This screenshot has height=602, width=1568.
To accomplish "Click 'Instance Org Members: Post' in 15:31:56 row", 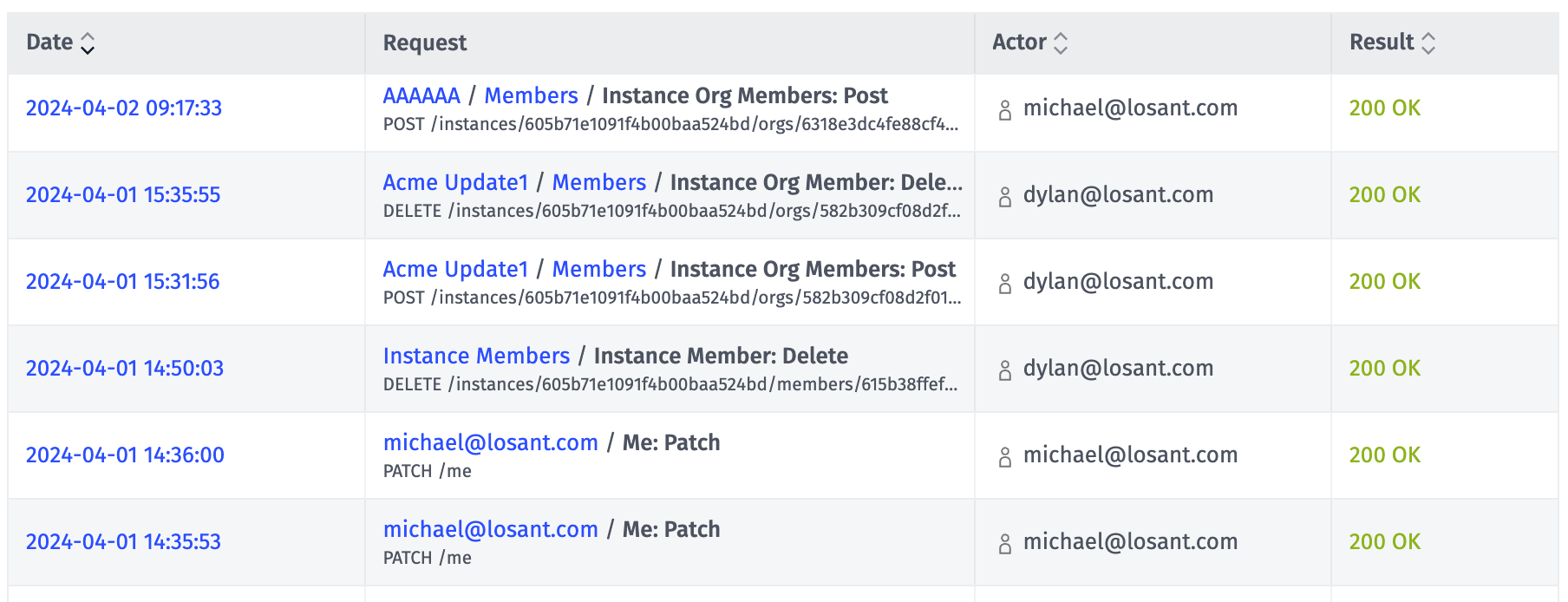I will (813, 269).
